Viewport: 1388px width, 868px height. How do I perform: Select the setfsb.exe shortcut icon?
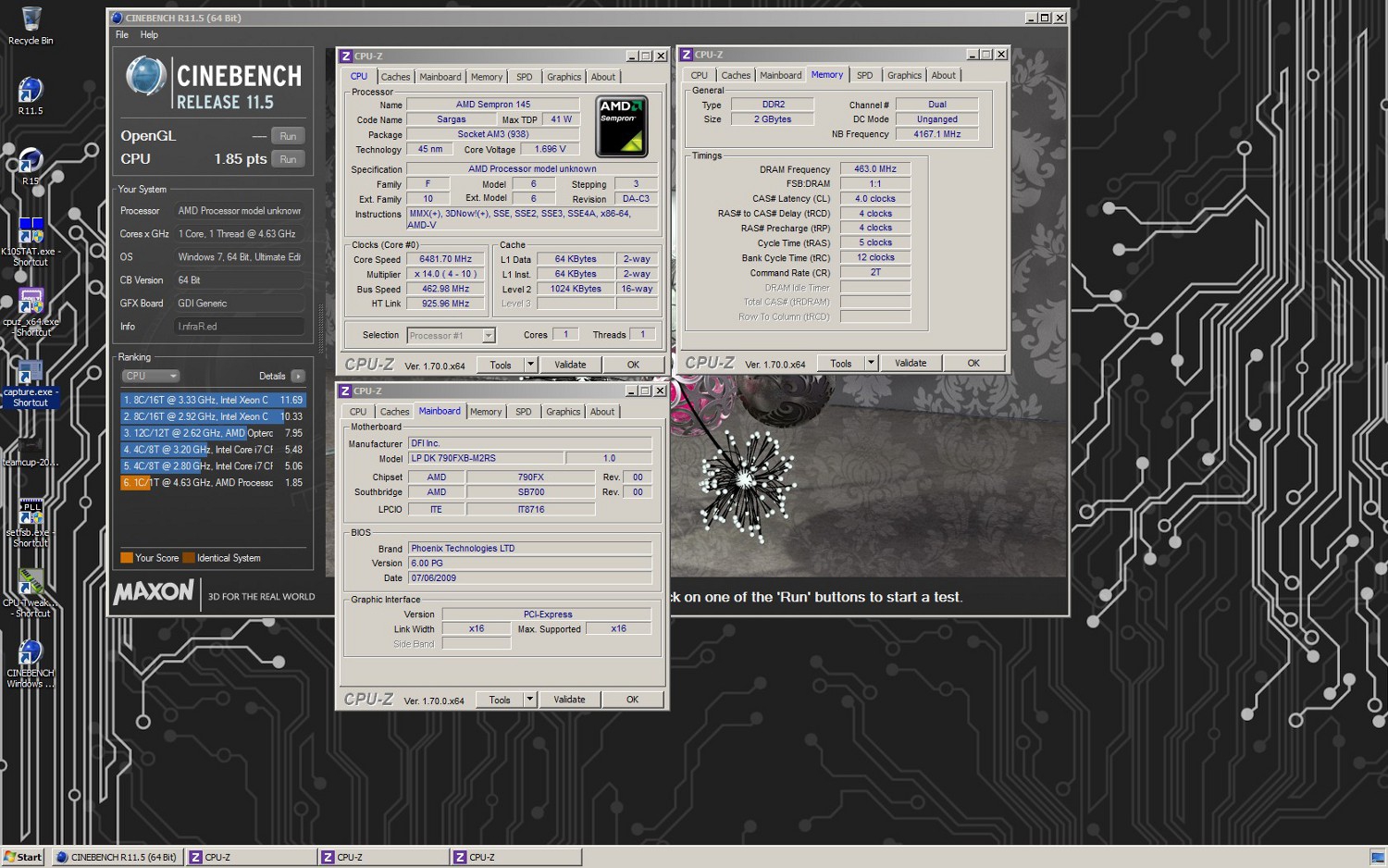[31, 524]
